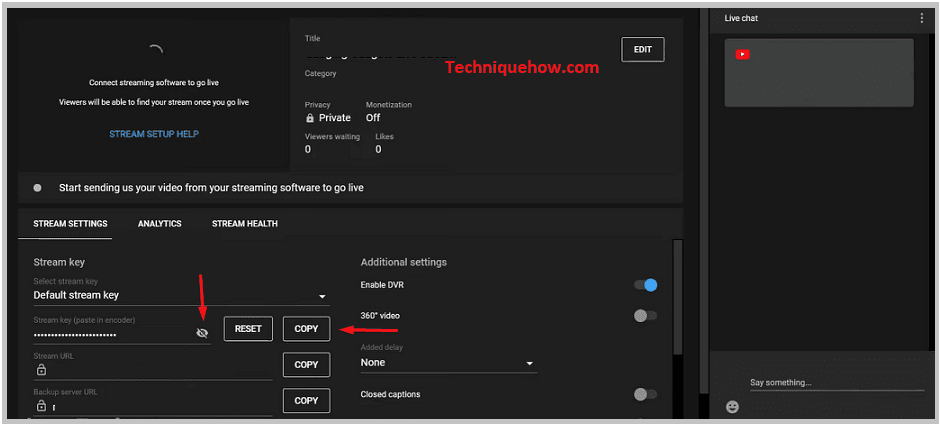940x425 pixels.
Task: Click RESET to reset the stream key
Action: pyautogui.click(x=248, y=329)
